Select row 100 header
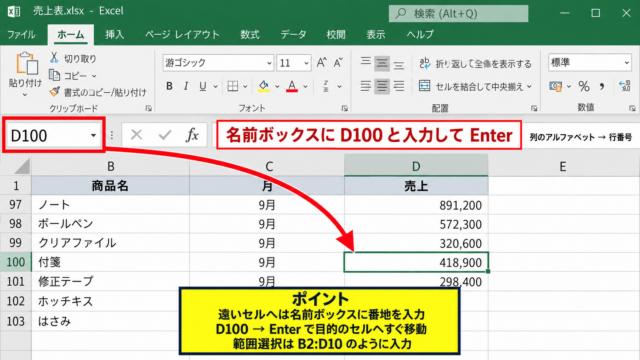The image size is (640, 360). tap(16, 262)
